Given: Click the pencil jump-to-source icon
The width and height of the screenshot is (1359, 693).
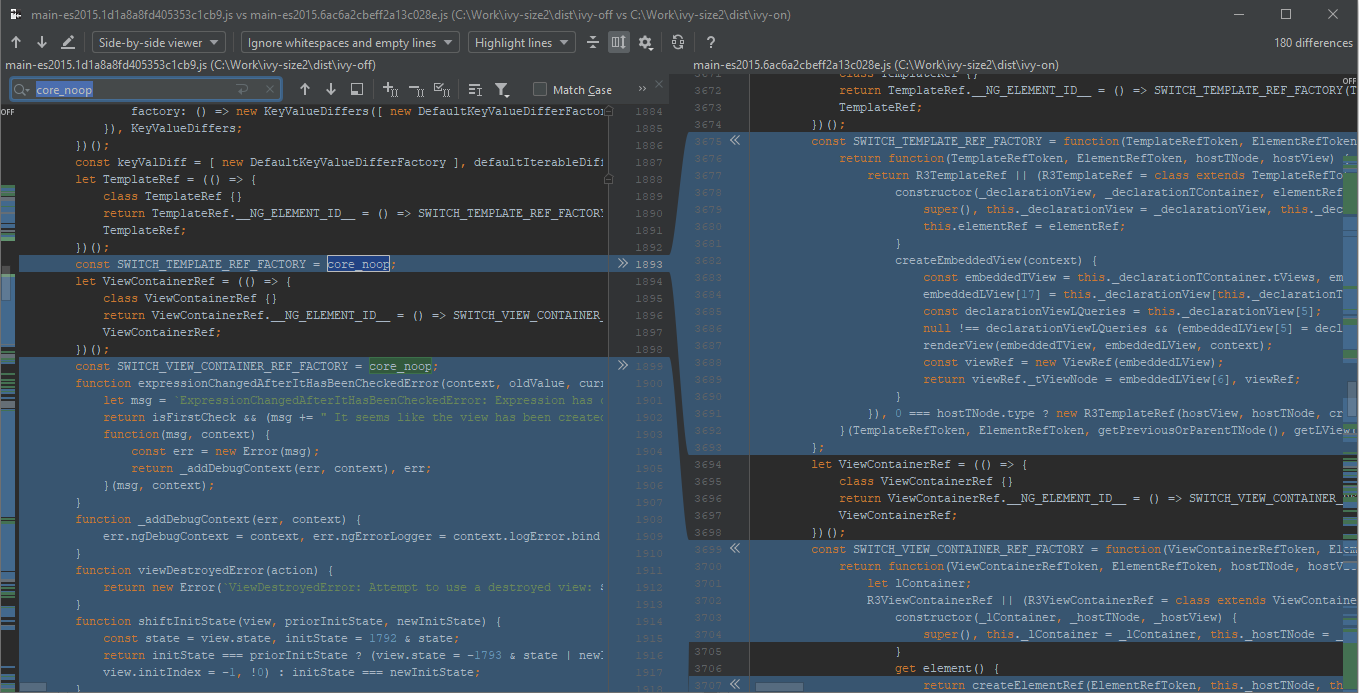Looking at the screenshot, I should [68, 43].
